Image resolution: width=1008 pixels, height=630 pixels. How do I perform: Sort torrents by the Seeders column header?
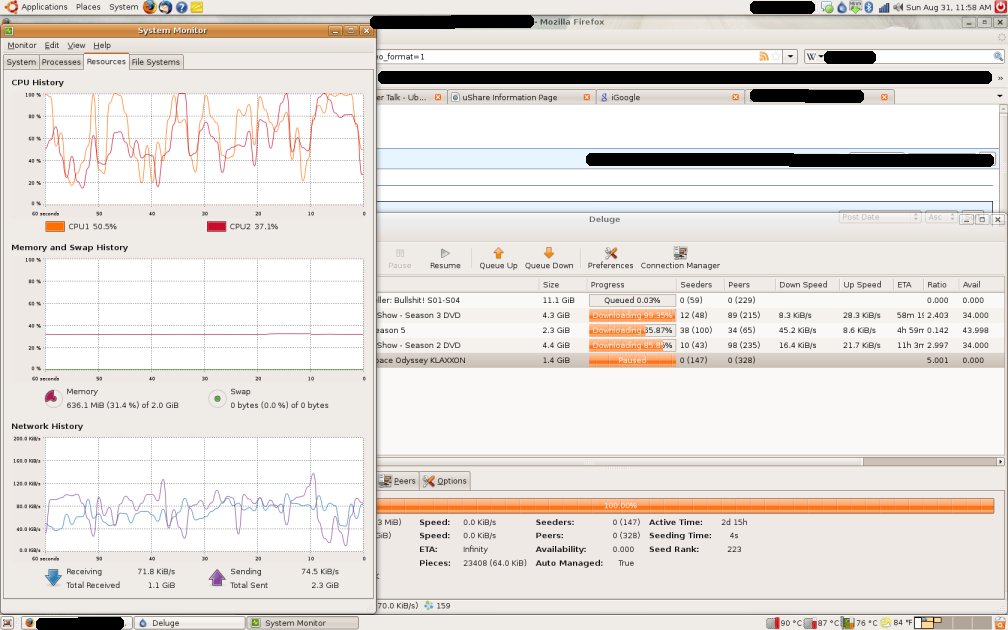pos(699,285)
